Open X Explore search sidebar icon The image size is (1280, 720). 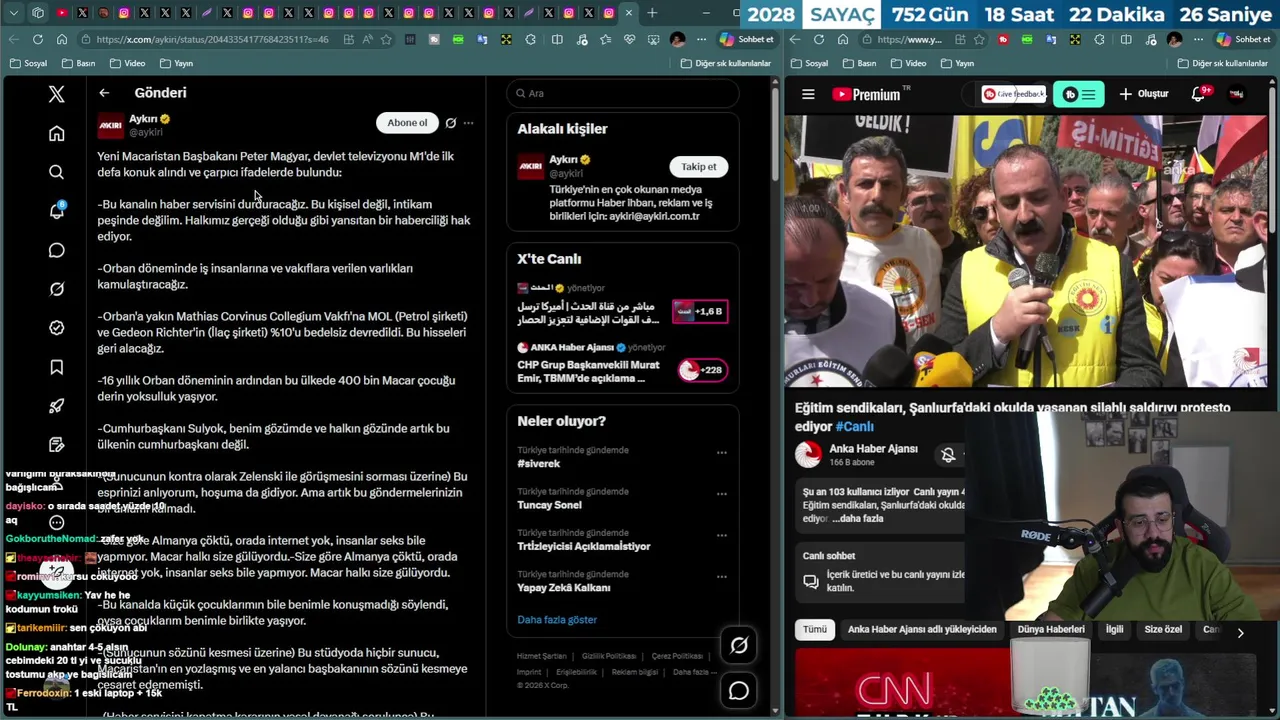click(56, 172)
